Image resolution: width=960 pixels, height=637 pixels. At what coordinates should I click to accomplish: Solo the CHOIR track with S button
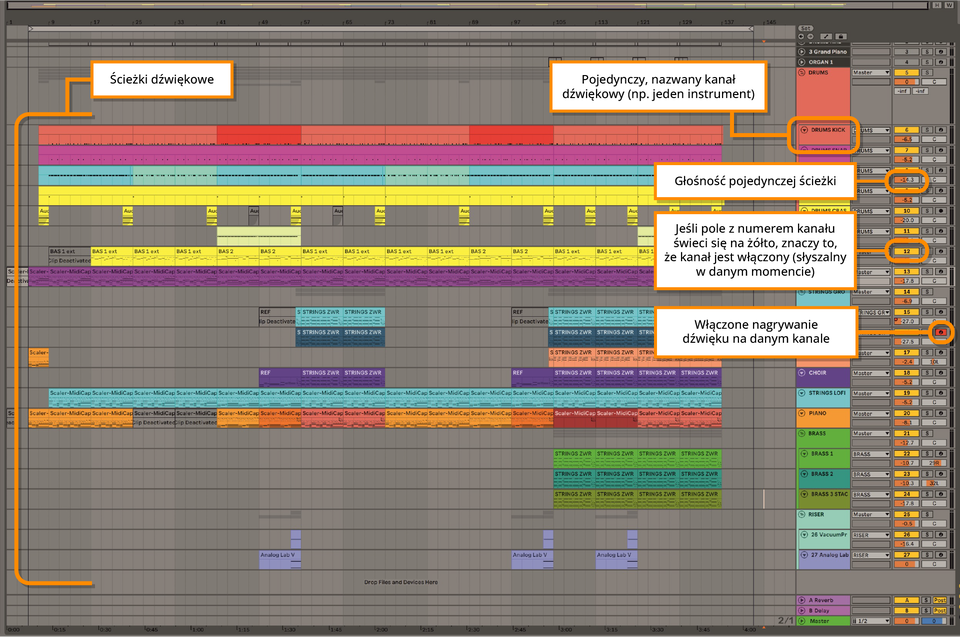pyautogui.click(x=928, y=372)
